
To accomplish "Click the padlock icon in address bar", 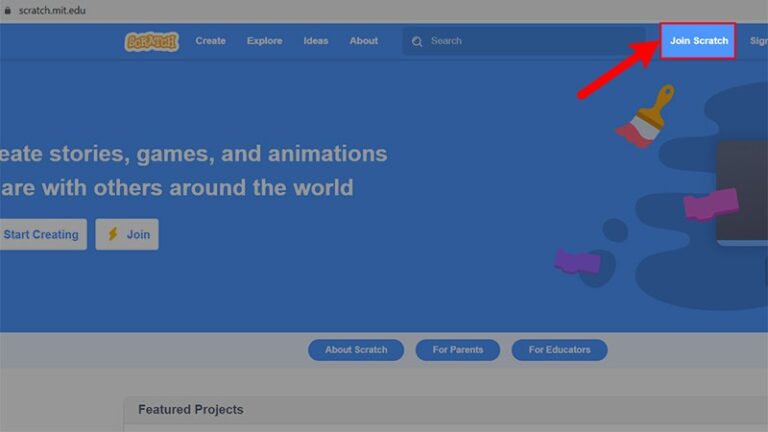I will point(8,9).
